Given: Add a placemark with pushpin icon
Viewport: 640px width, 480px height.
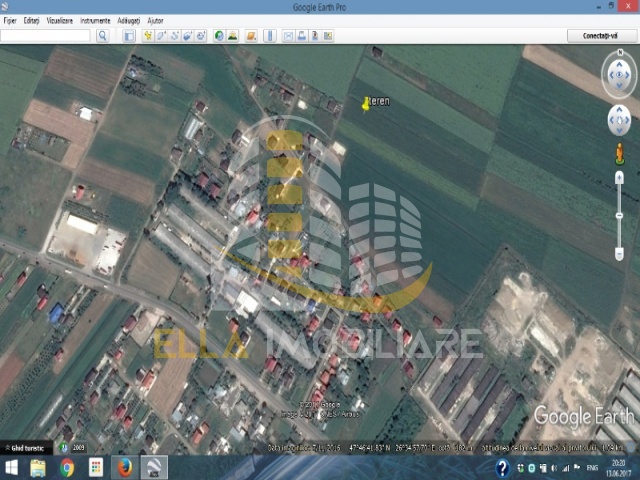Looking at the screenshot, I should (x=148, y=36).
